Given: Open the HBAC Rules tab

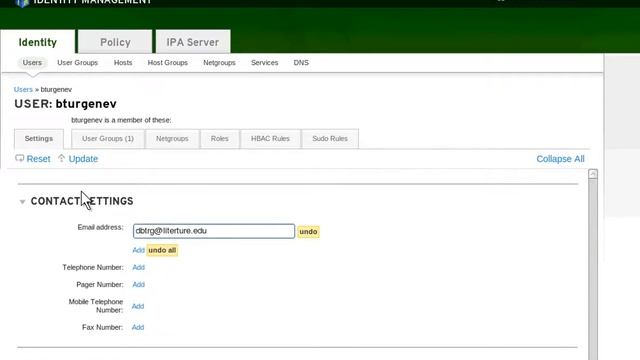Looking at the screenshot, I should (270, 139).
